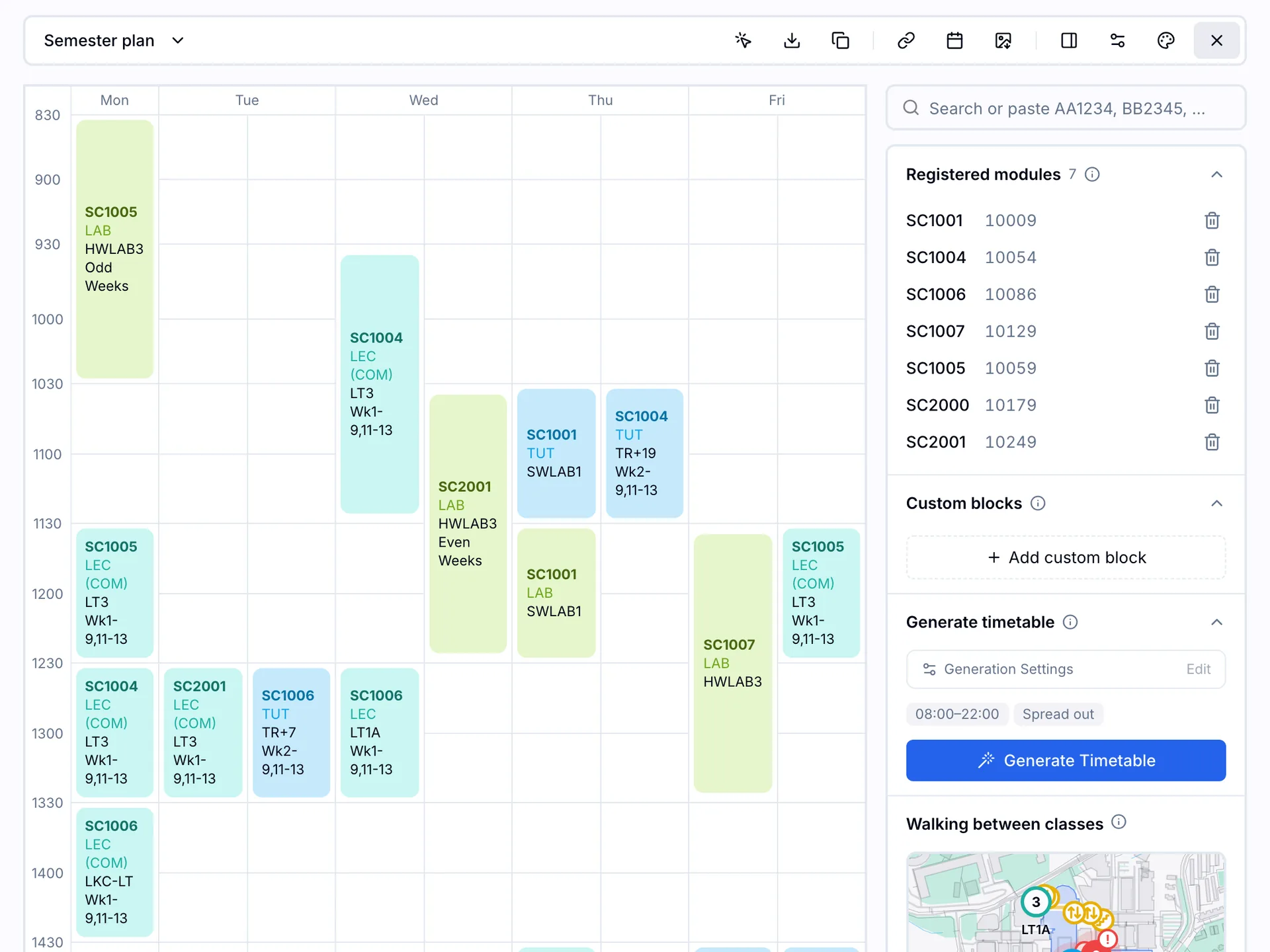Select the SC1005 LAB block on Monday
This screenshot has width=1270, height=952.
114,249
